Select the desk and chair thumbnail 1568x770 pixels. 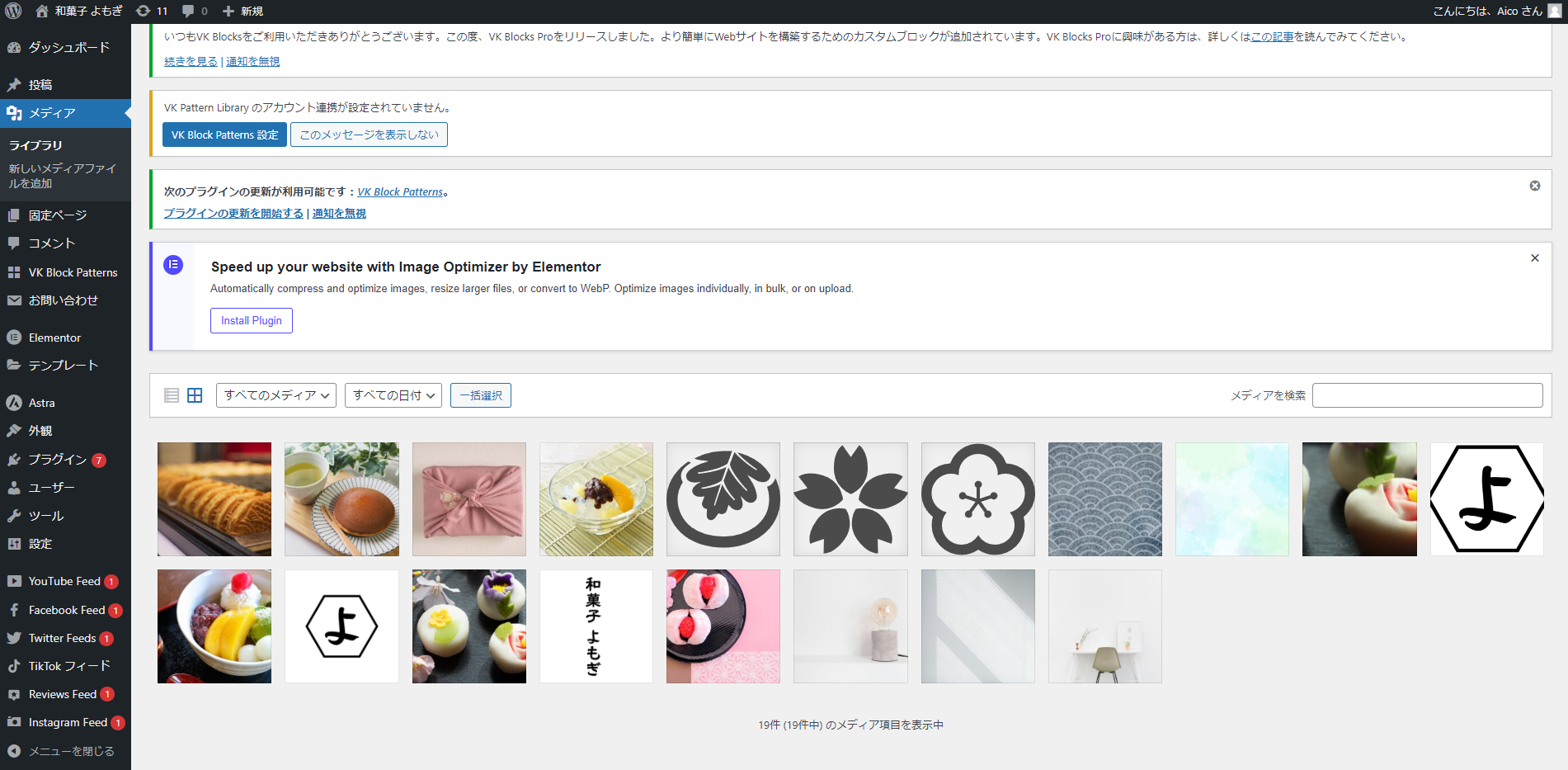click(x=1105, y=626)
